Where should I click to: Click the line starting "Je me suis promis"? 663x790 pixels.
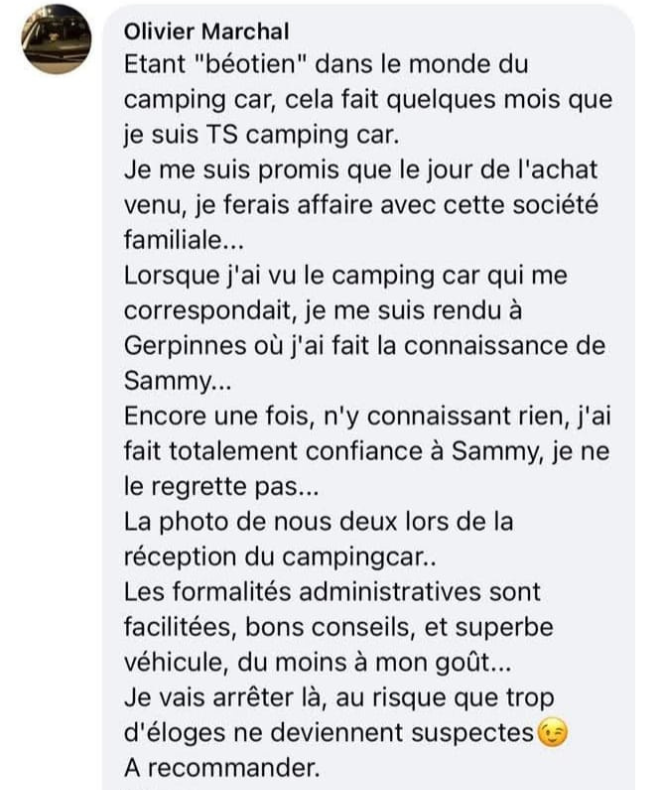[x=353, y=170]
